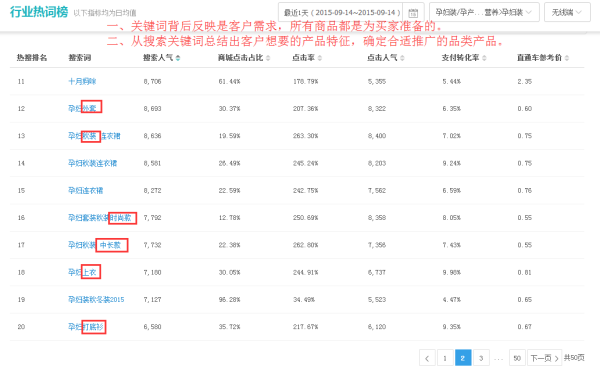This screenshot has width=600, height=368.
Task: Open search term 孕妇套装秋装时尚款
Action: 99,218
